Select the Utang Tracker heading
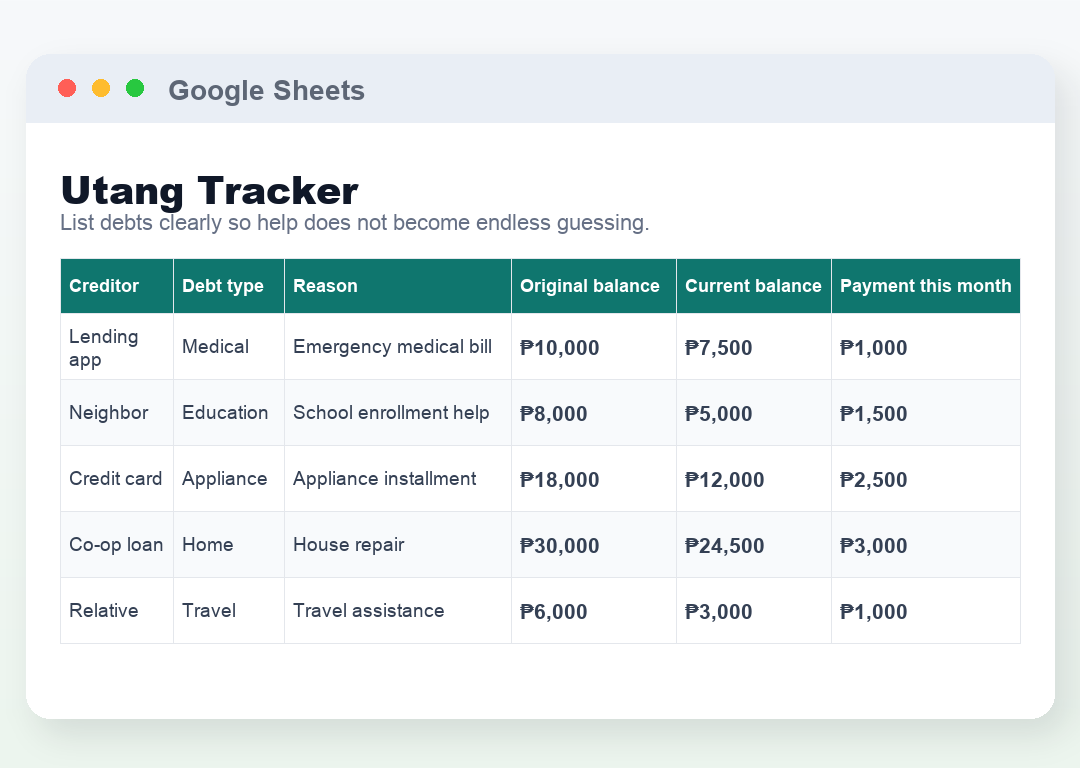Image resolution: width=1080 pixels, height=768 pixels. point(209,190)
